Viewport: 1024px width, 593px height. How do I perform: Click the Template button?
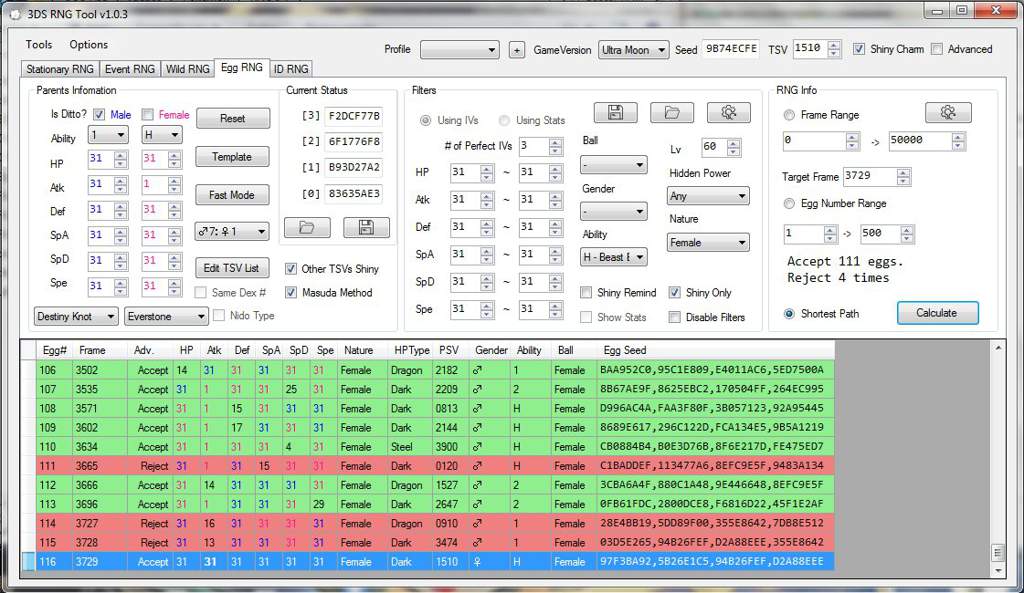coord(232,157)
